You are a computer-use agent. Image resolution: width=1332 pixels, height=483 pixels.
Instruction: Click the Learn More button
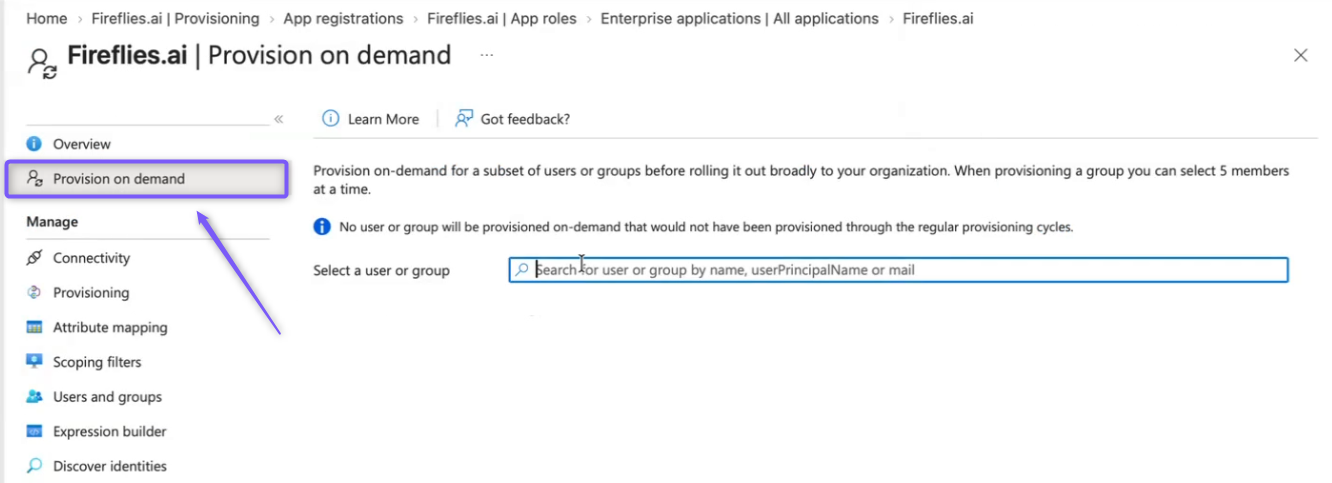click(371, 119)
